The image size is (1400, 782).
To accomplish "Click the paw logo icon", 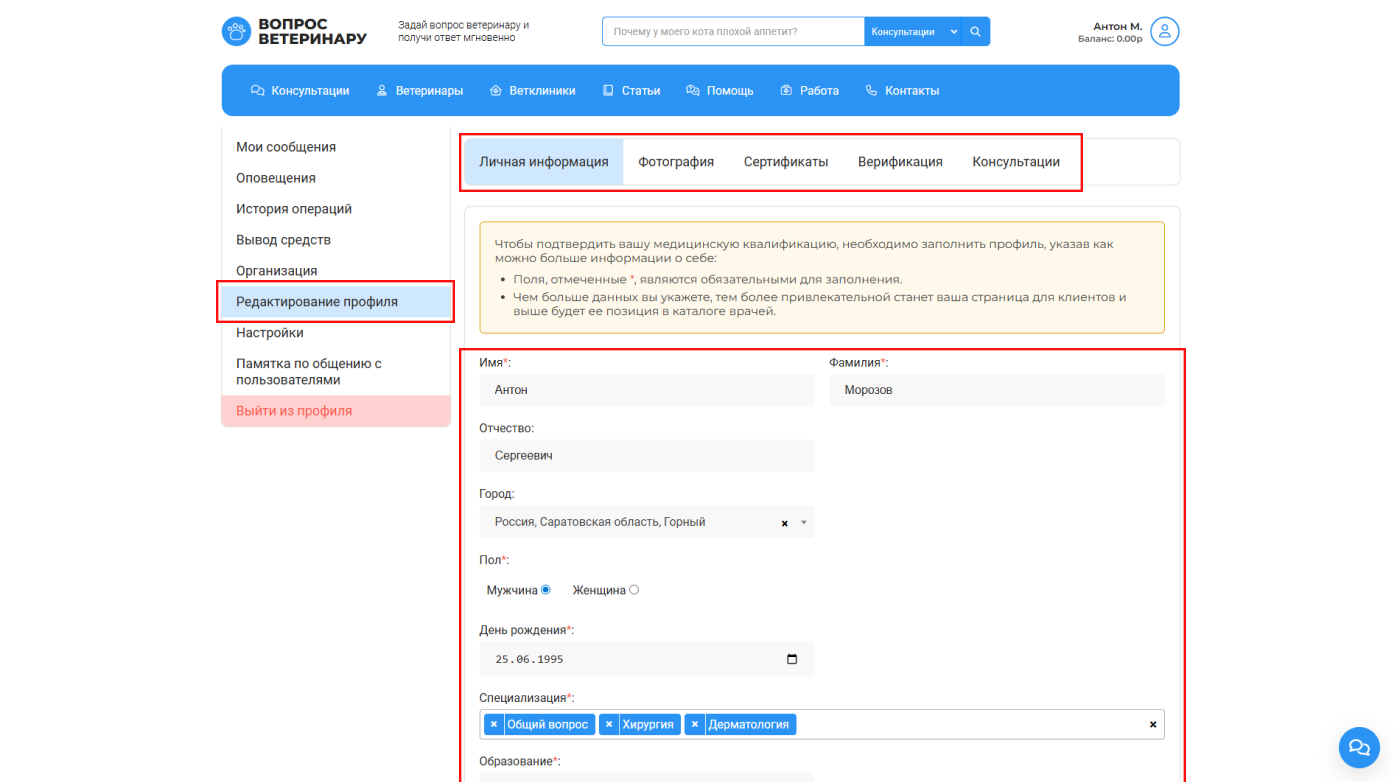I will 237,31.
